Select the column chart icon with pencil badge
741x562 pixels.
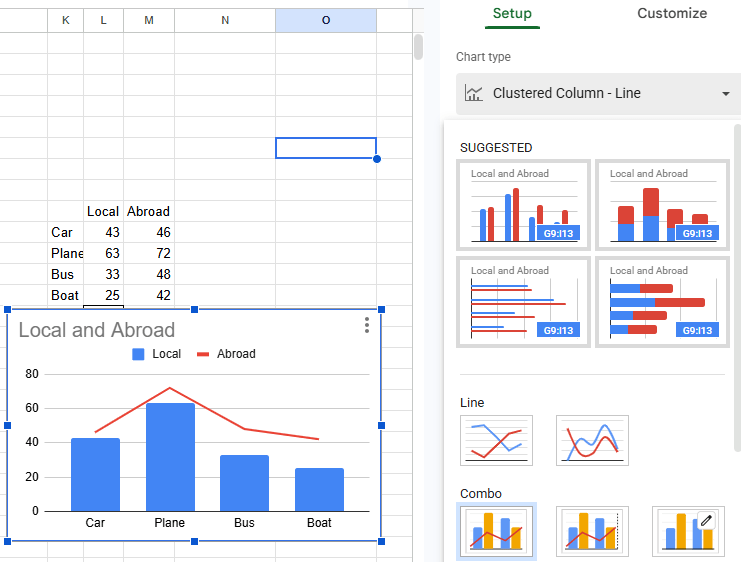(688, 531)
